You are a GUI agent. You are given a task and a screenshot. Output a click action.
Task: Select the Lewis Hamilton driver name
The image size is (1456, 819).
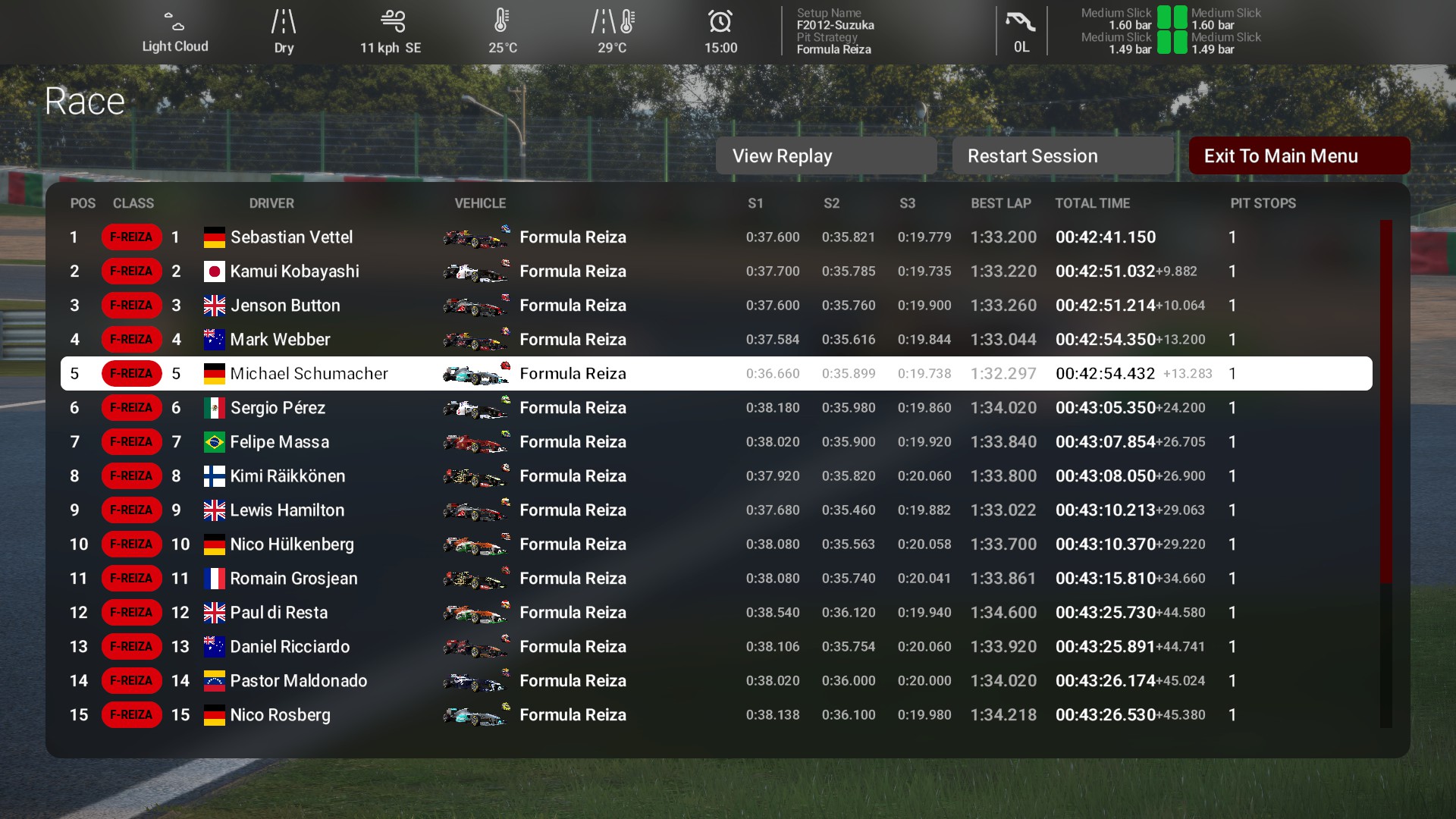pos(287,510)
